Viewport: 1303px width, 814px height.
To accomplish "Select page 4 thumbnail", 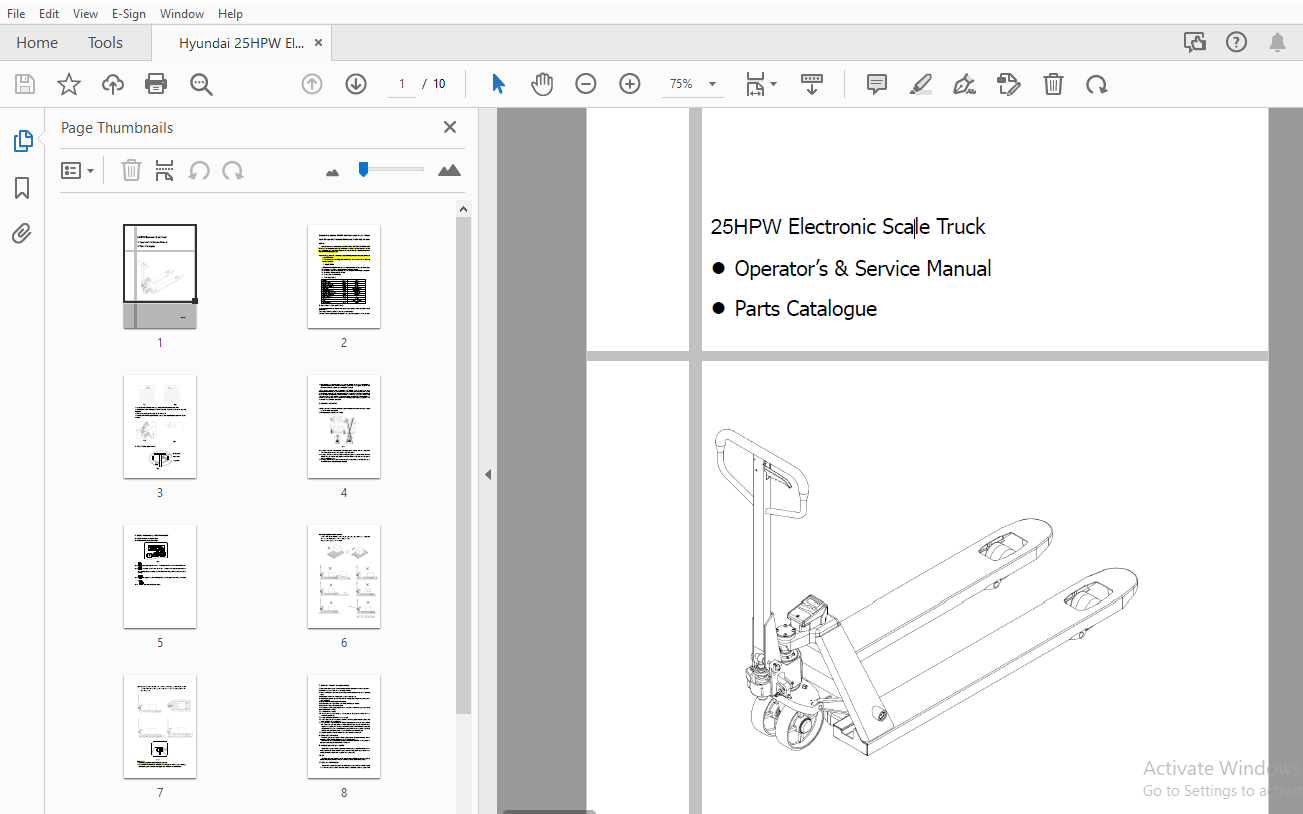I will pos(344,426).
